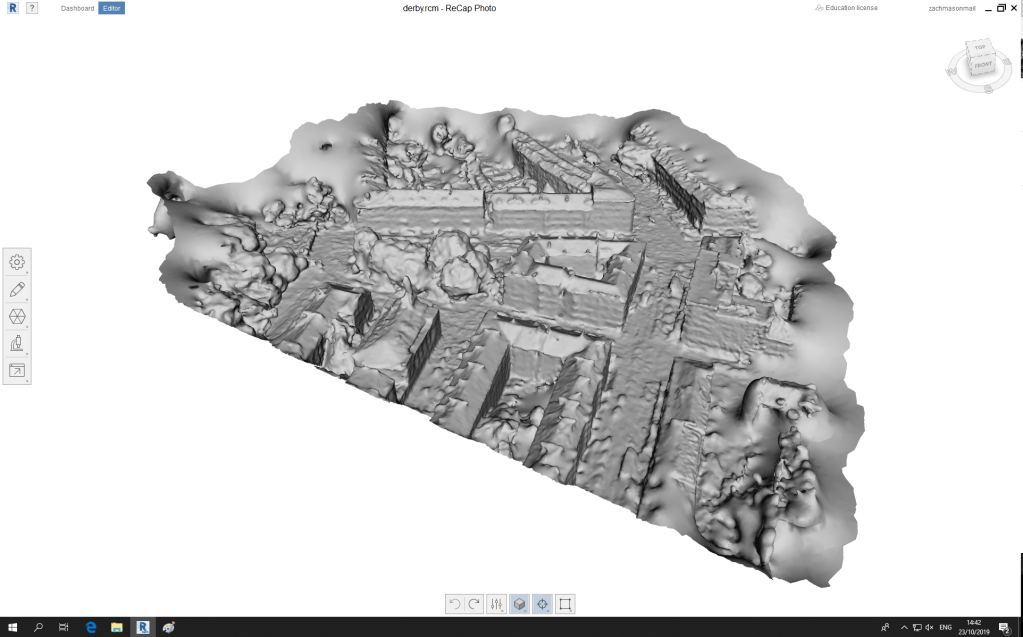Open File Explorer from the taskbar
Image resolution: width=1023 pixels, height=637 pixels.
[116, 627]
